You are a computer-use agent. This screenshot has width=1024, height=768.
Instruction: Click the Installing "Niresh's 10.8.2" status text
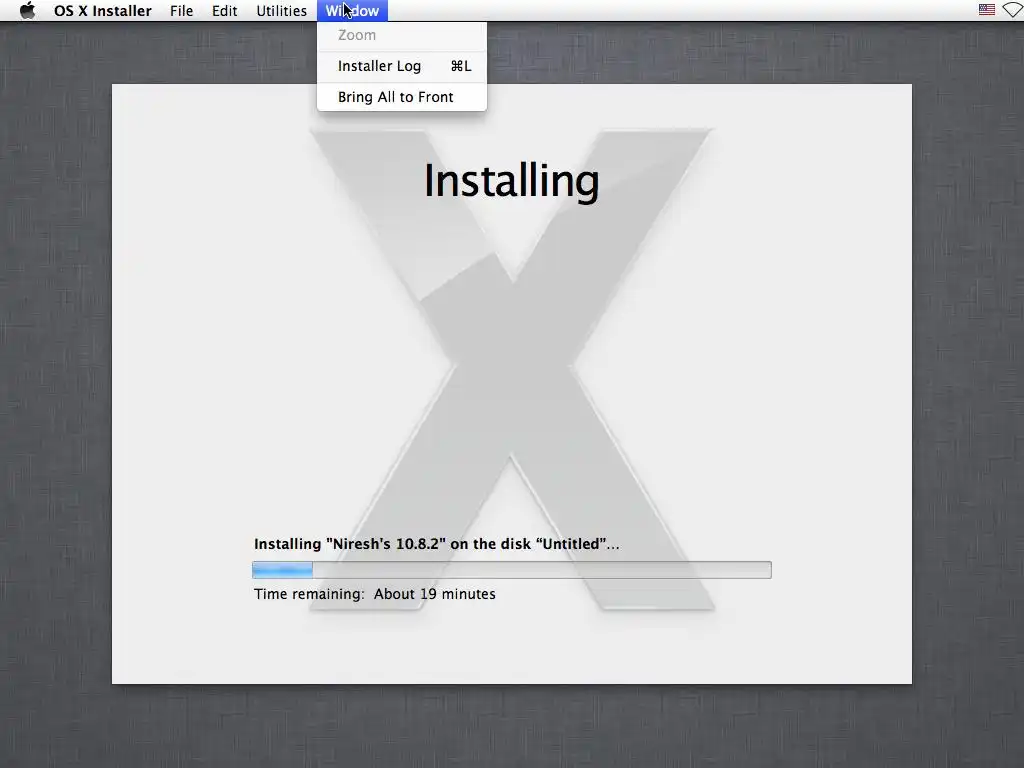tap(436, 544)
